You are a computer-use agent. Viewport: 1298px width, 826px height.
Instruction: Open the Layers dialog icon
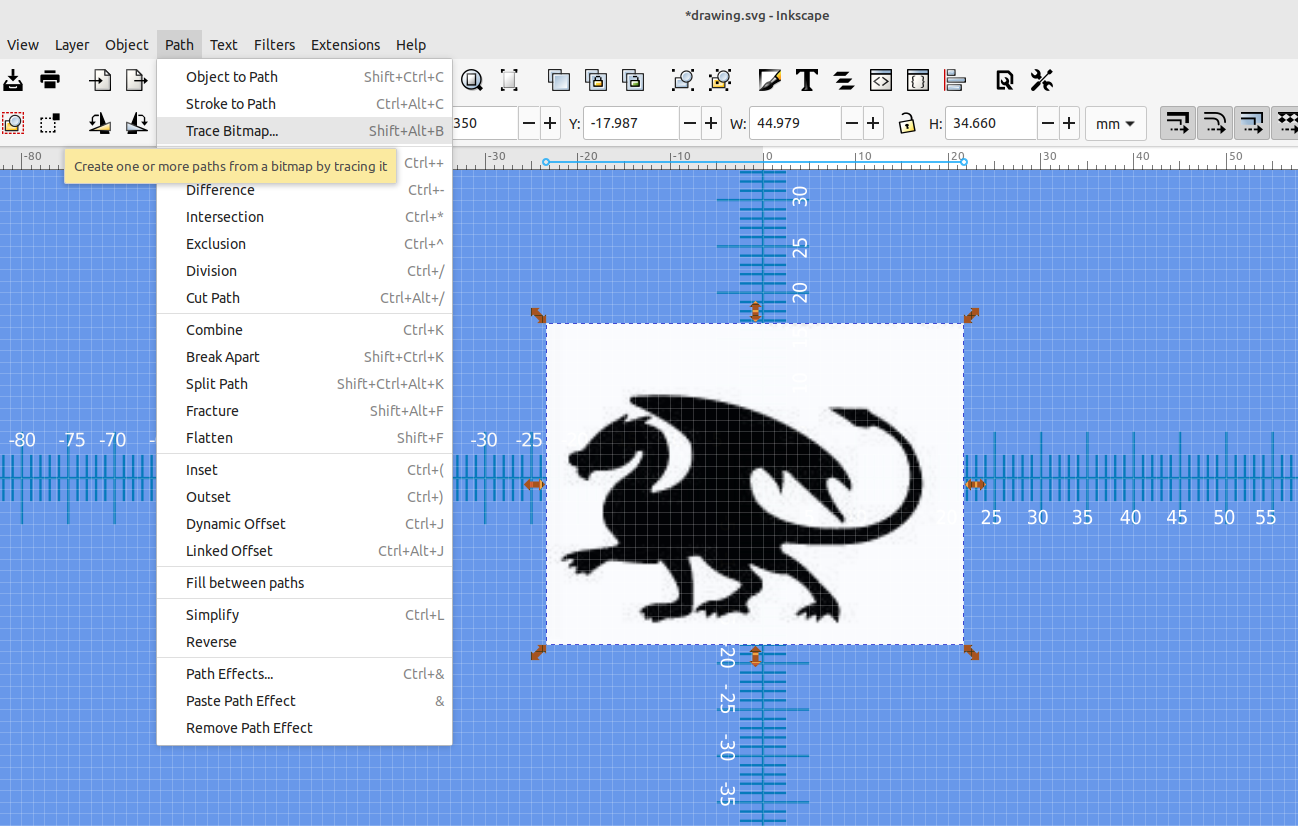coord(841,80)
